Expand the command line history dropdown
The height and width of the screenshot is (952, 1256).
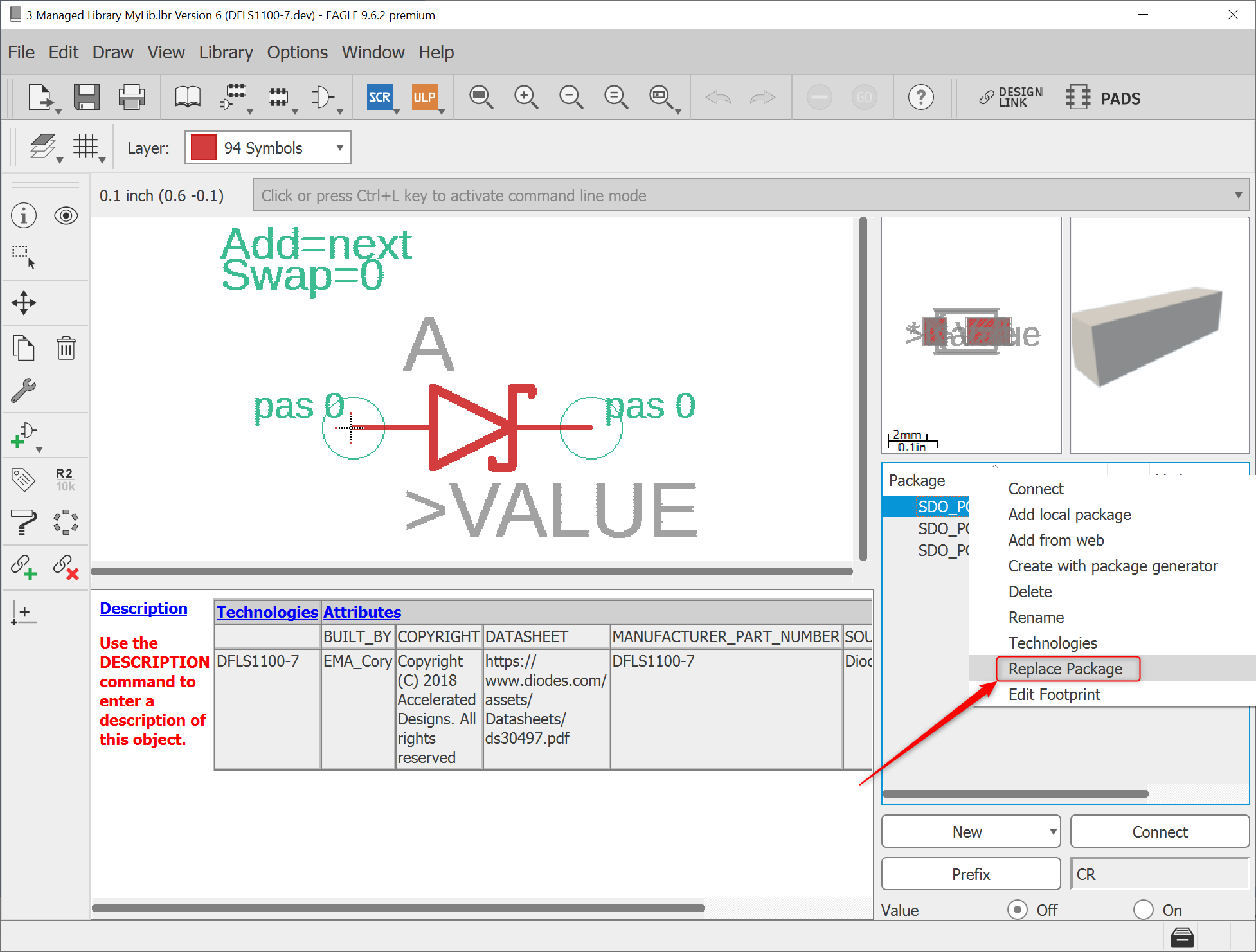1238,195
